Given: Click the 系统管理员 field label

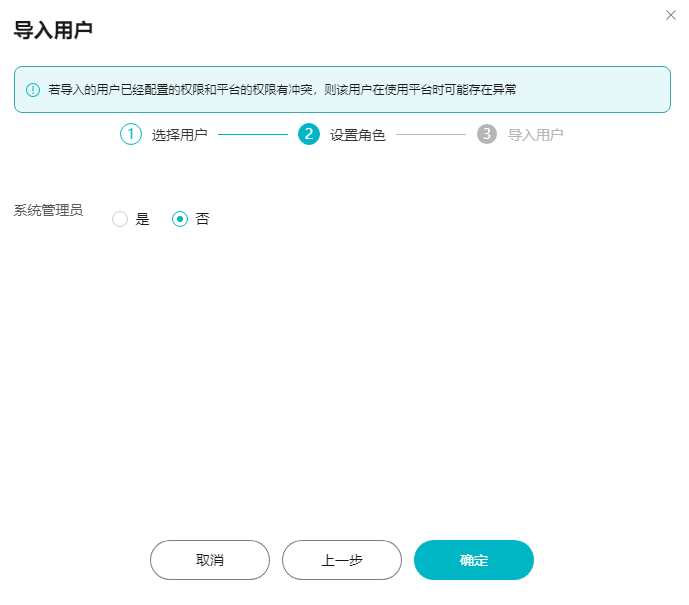Looking at the screenshot, I should (48, 210).
